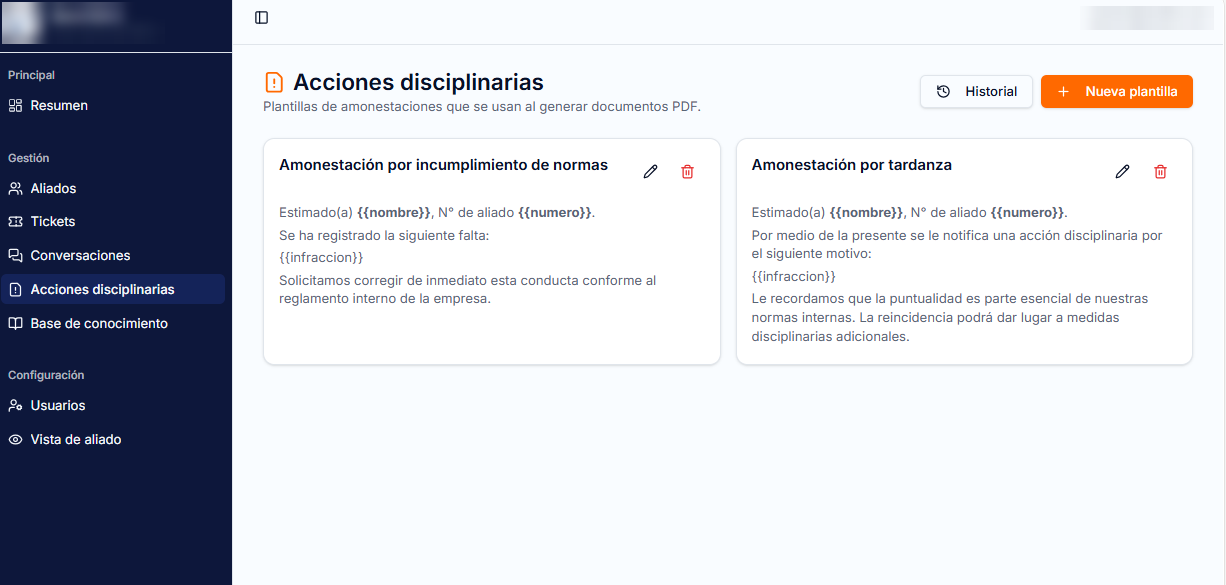Select Acciones disciplinarias in sidebar
This screenshot has width=1226, height=585.
[113, 289]
